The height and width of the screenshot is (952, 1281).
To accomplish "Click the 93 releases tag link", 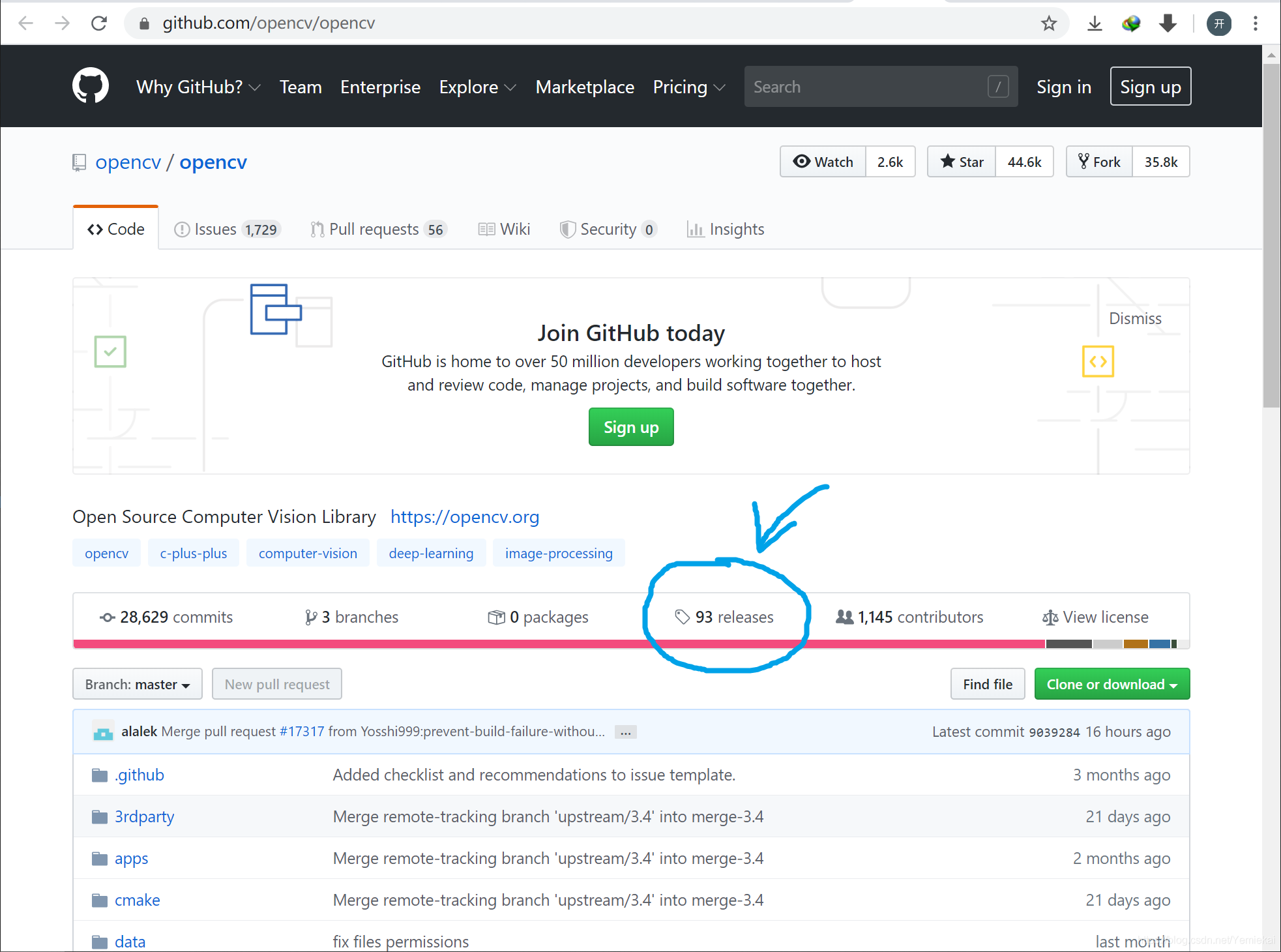I will (724, 617).
